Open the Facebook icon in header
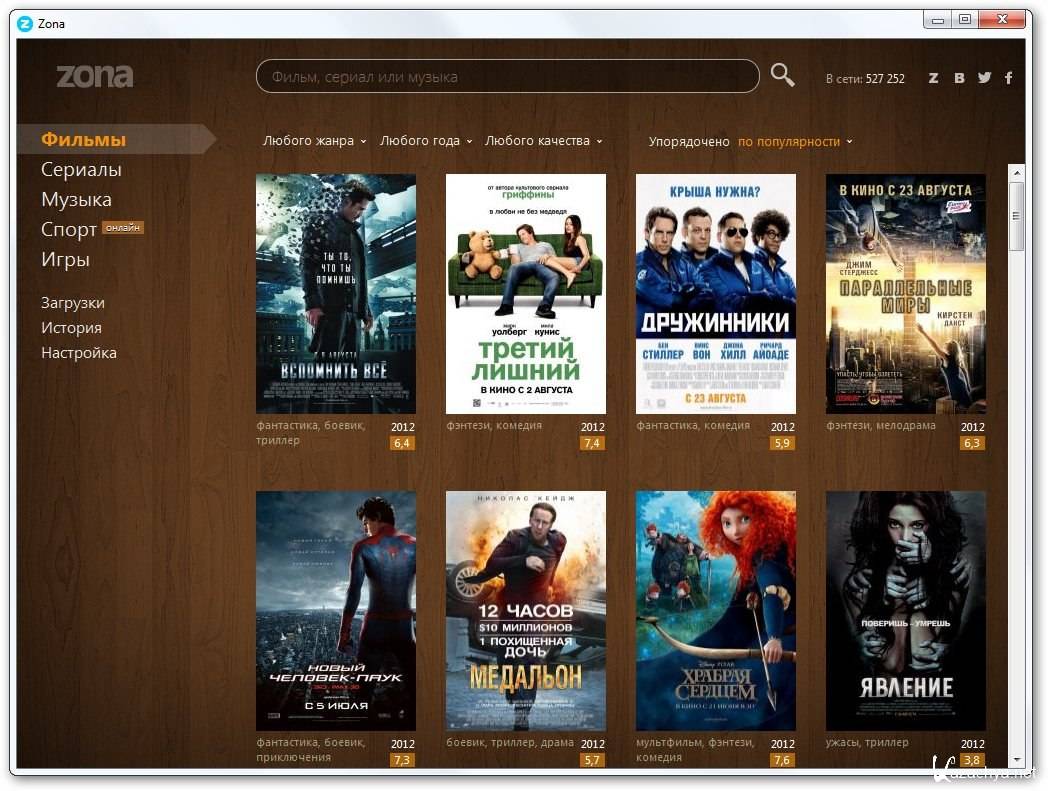Image resolution: width=1048 pixels, height=791 pixels. pos(1008,78)
